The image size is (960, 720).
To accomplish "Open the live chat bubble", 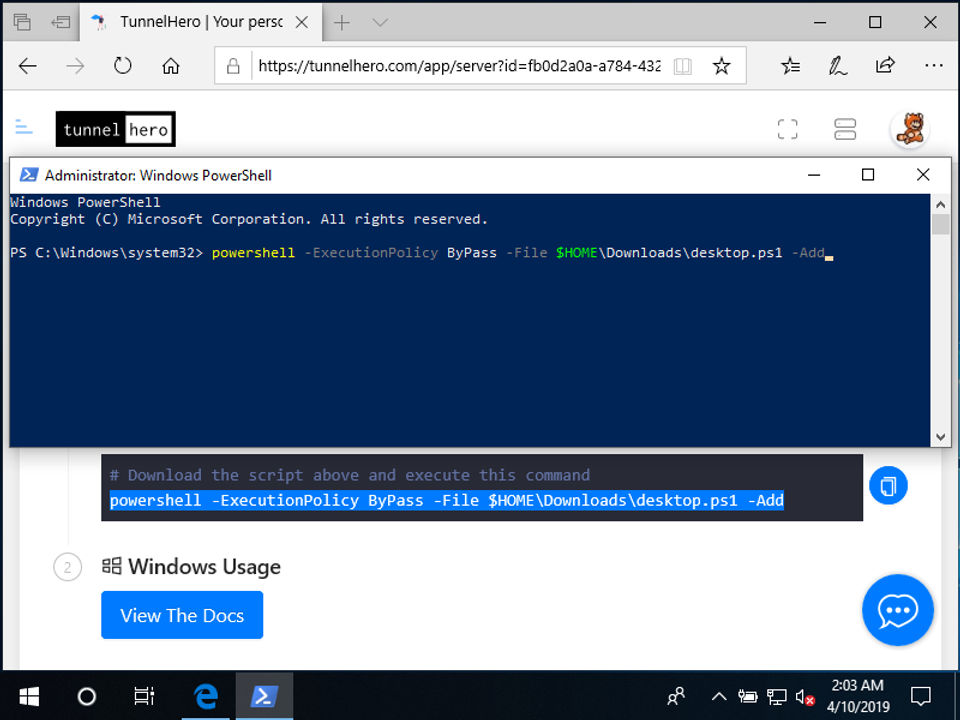I will [x=898, y=610].
